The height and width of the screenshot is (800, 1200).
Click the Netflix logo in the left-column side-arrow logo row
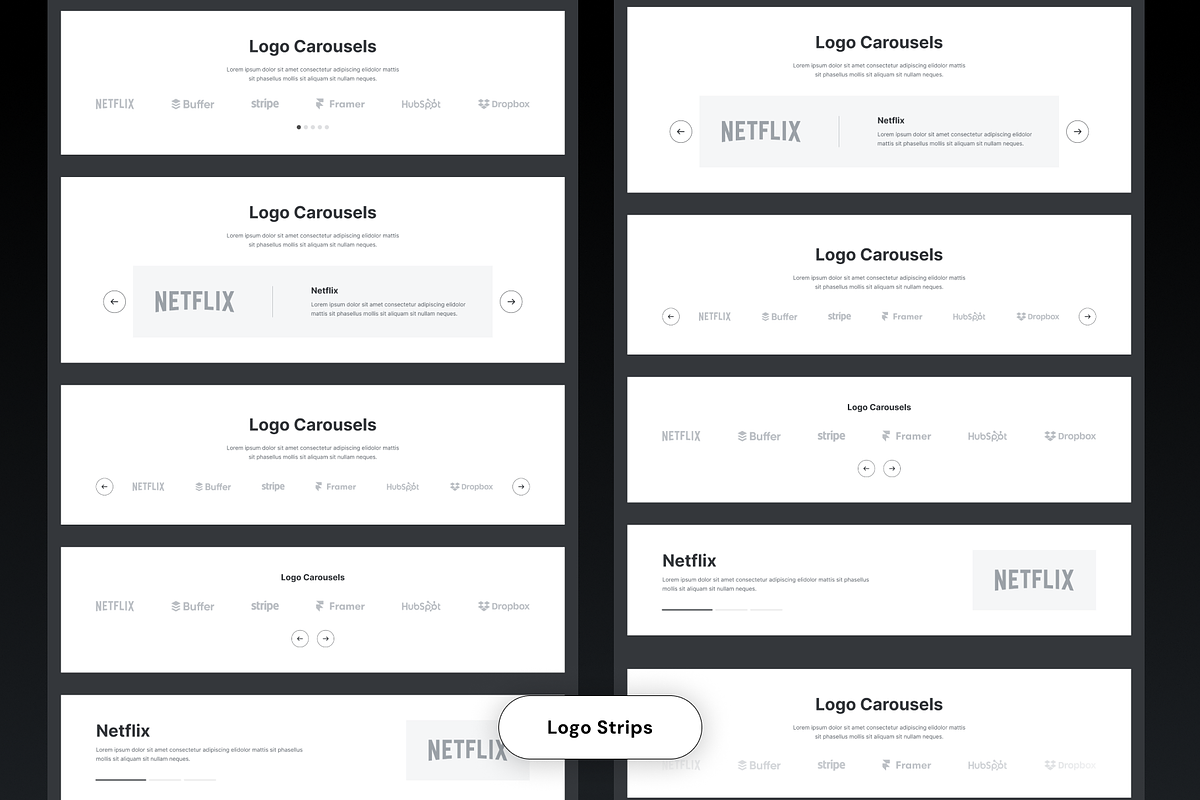coord(148,487)
